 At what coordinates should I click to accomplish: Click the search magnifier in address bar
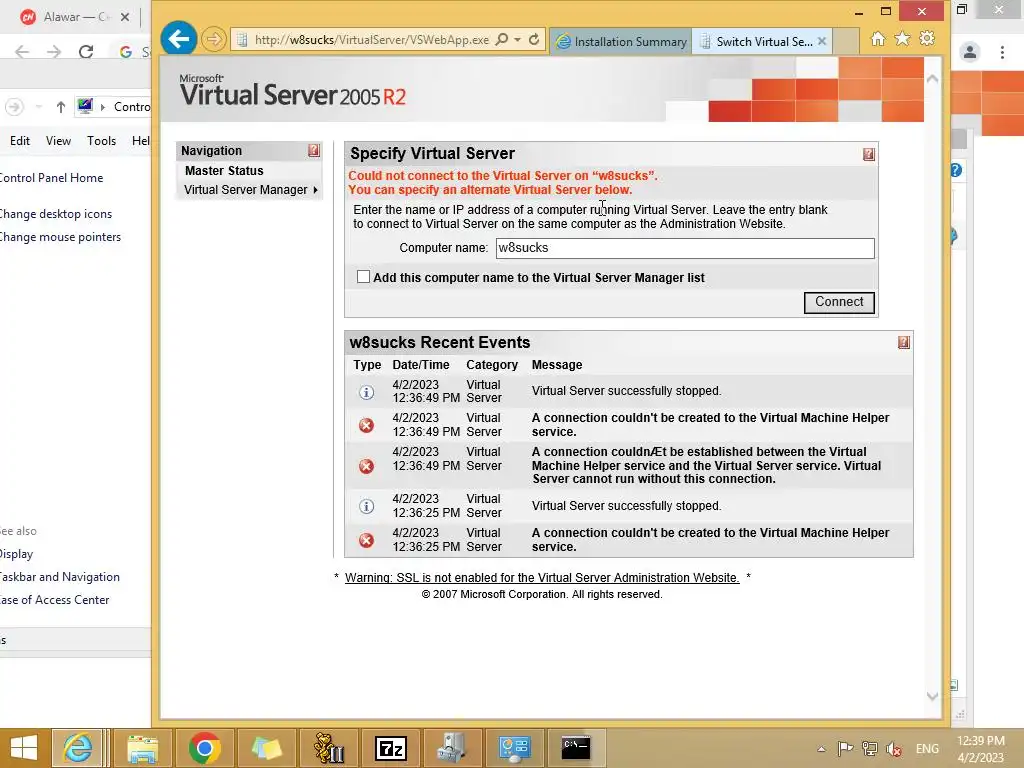[x=502, y=40]
